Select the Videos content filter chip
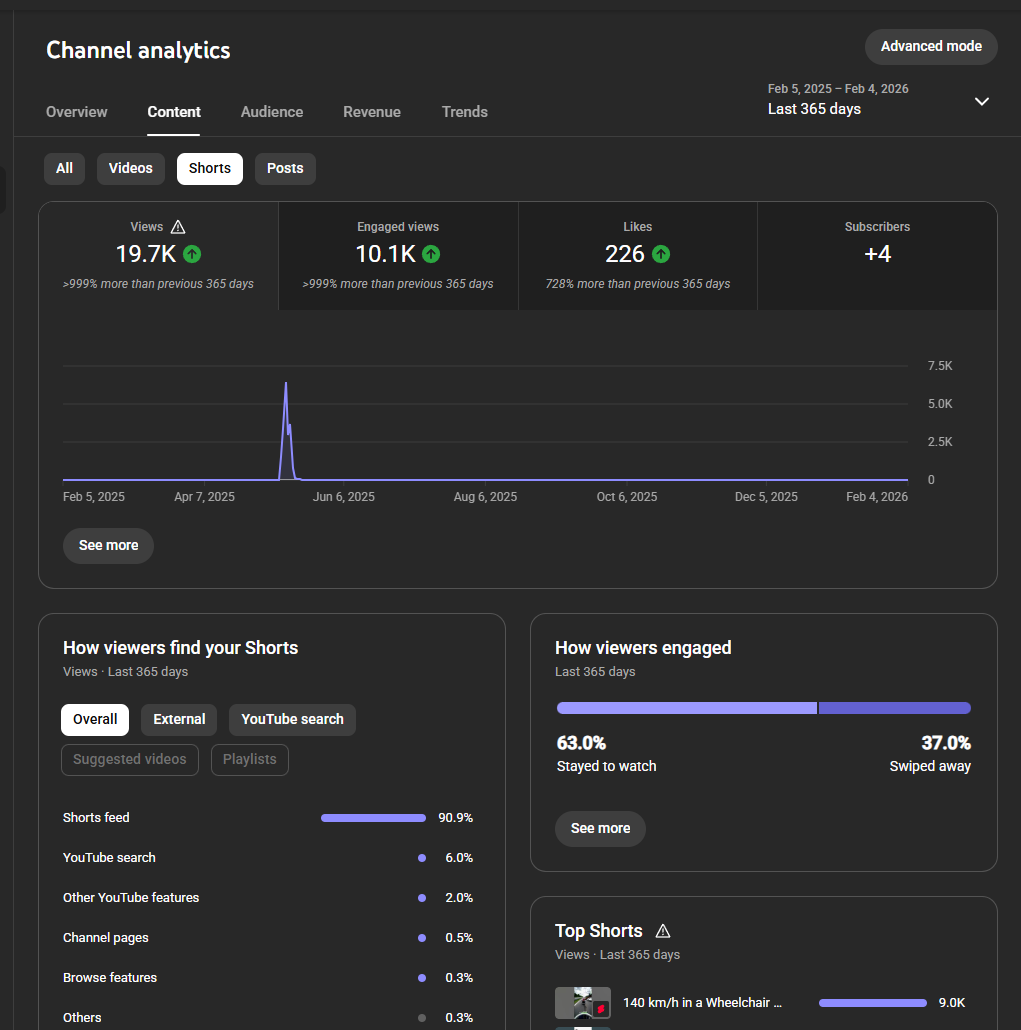The height and width of the screenshot is (1030, 1021). coord(131,168)
